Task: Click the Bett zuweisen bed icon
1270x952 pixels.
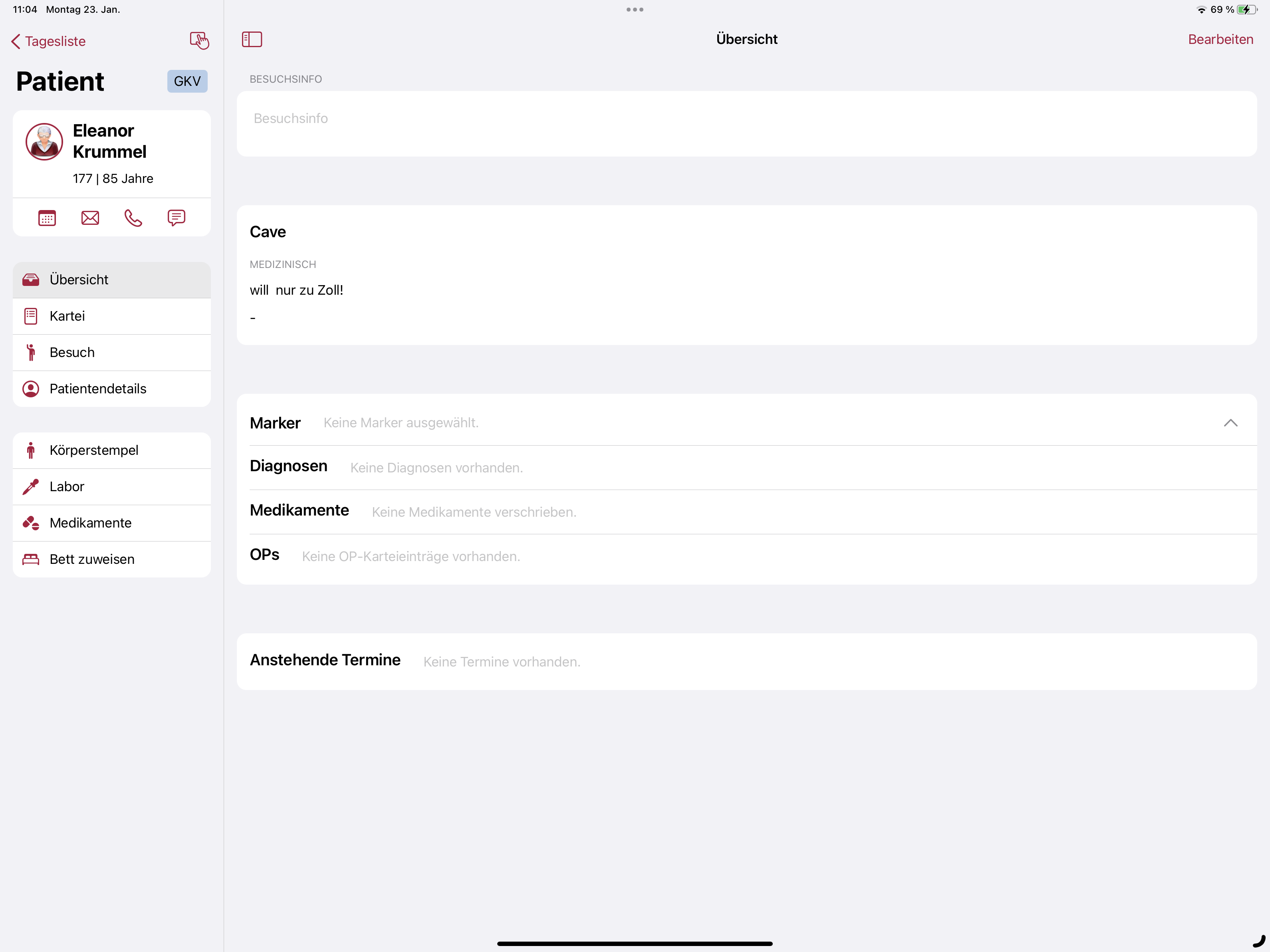Action: pyautogui.click(x=31, y=559)
